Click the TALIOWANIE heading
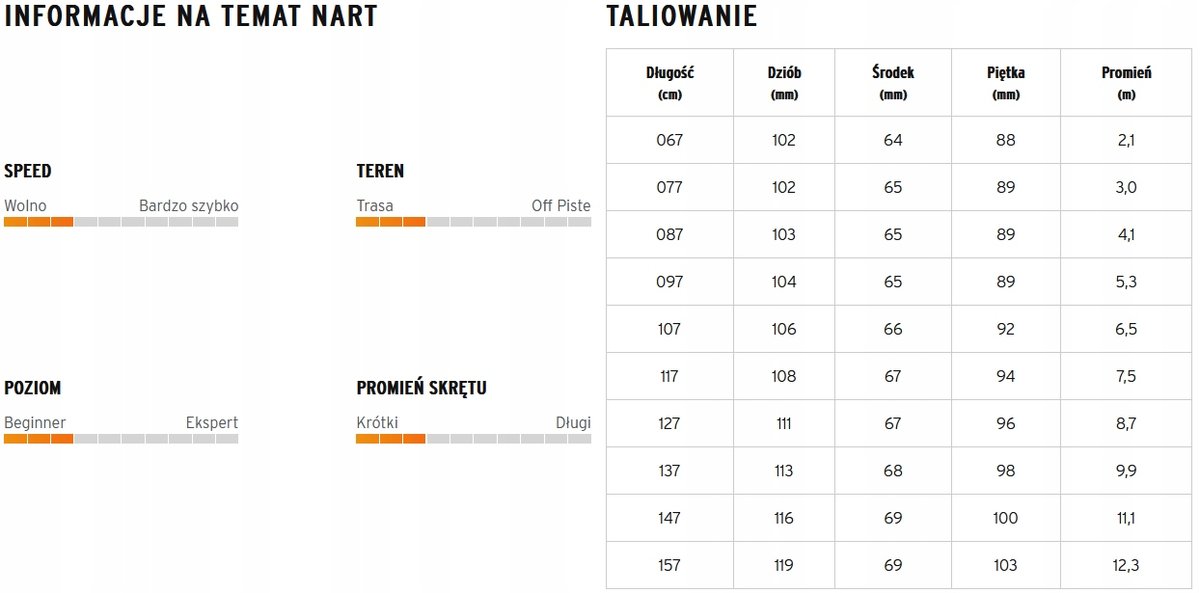1200x593 pixels. coord(682,17)
